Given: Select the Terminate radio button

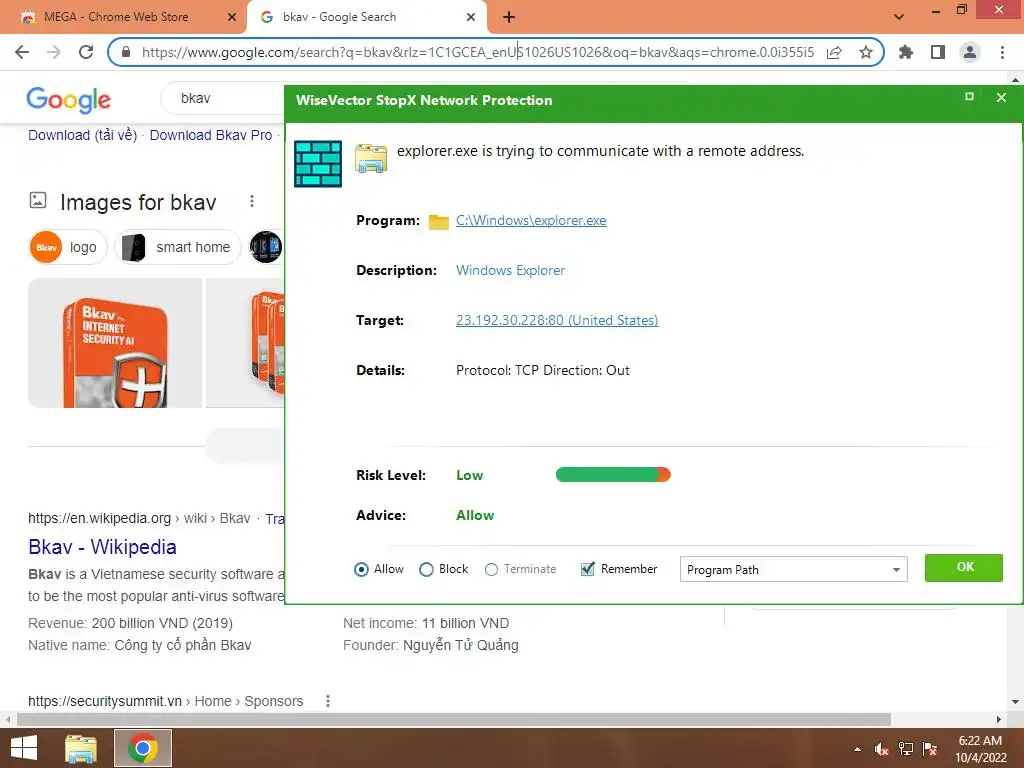Looking at the screenshot, I should (x=491, y=569).
